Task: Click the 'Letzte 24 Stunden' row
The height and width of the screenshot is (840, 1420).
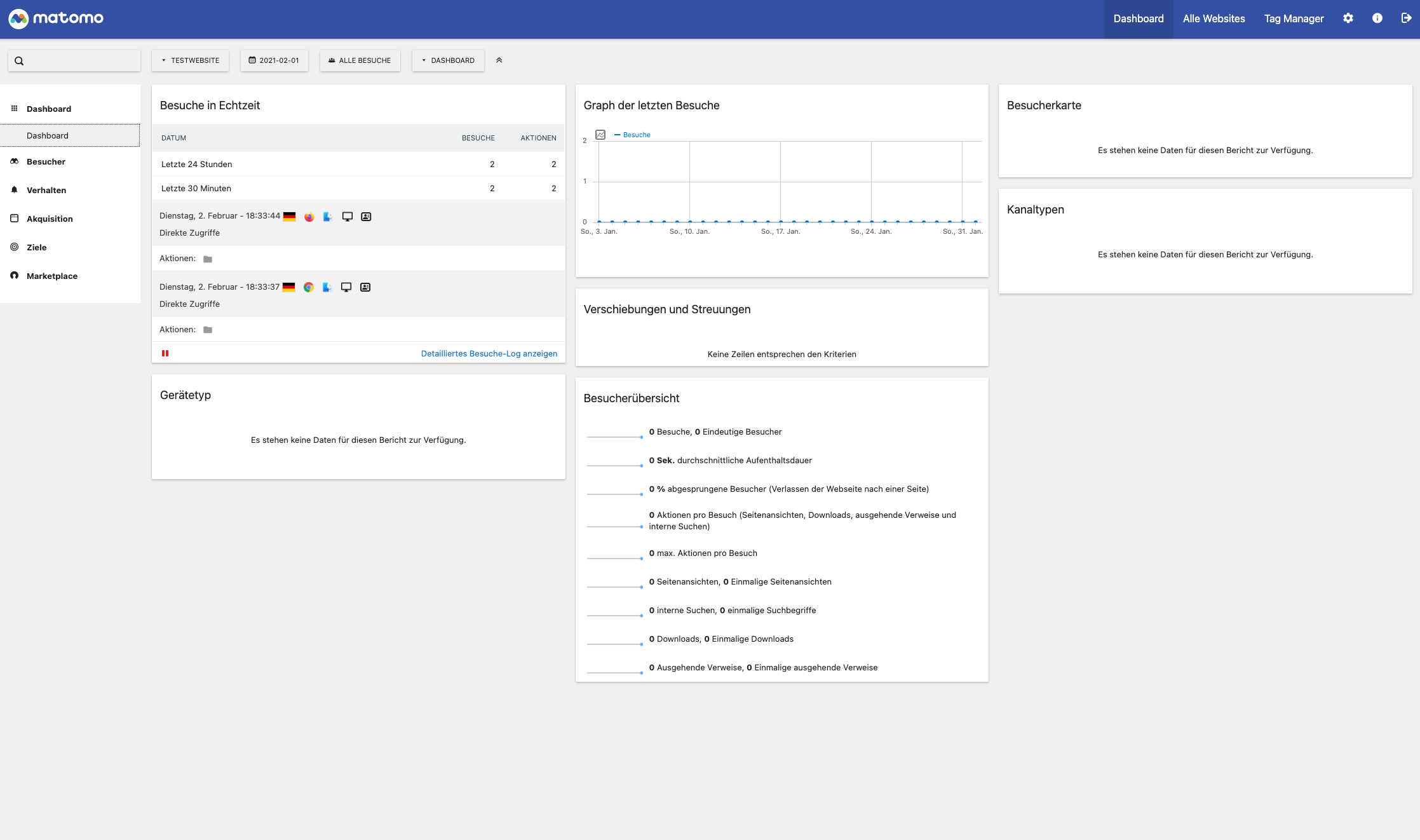Action: [358, 164]
